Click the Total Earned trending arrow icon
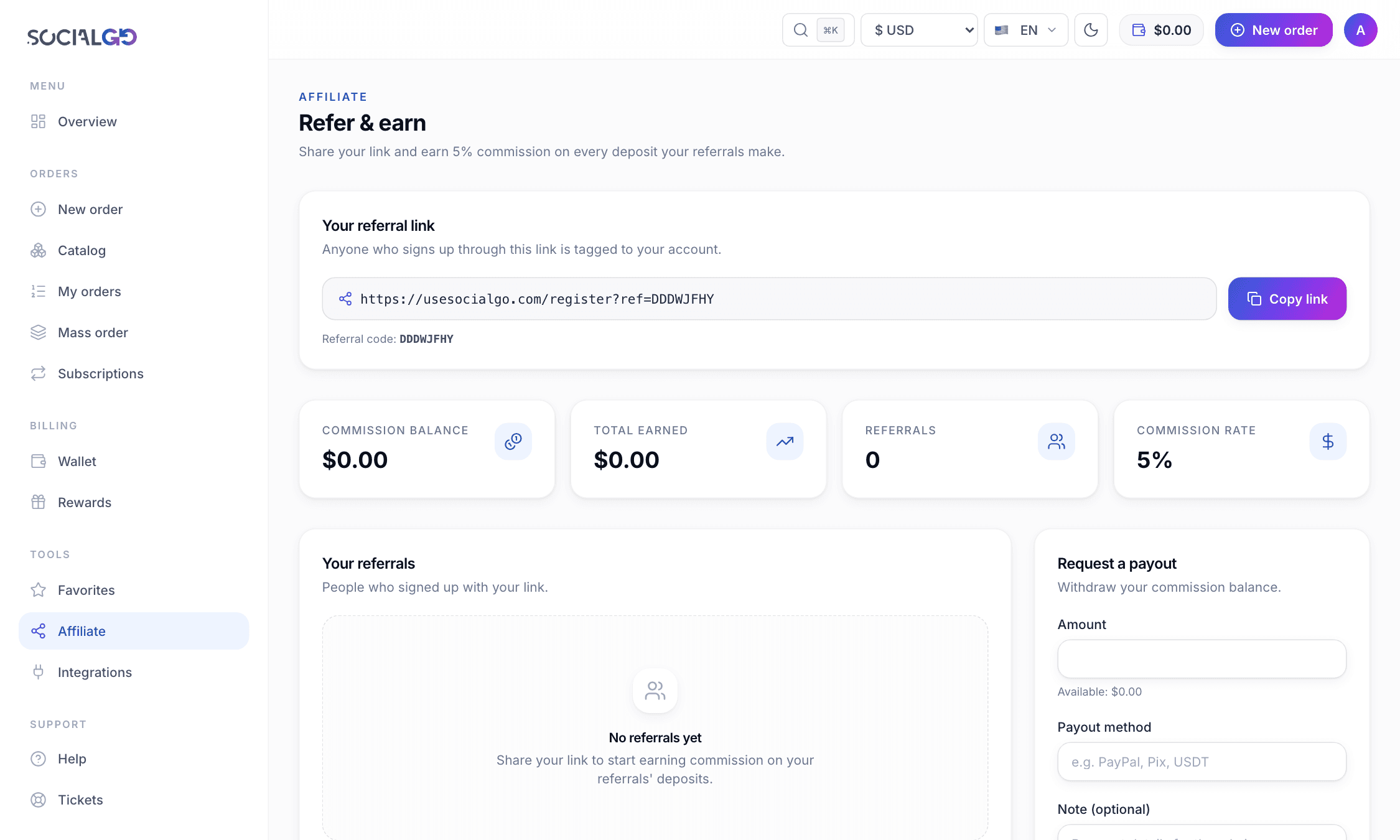Screen dimensions: 1400x840 785,442
